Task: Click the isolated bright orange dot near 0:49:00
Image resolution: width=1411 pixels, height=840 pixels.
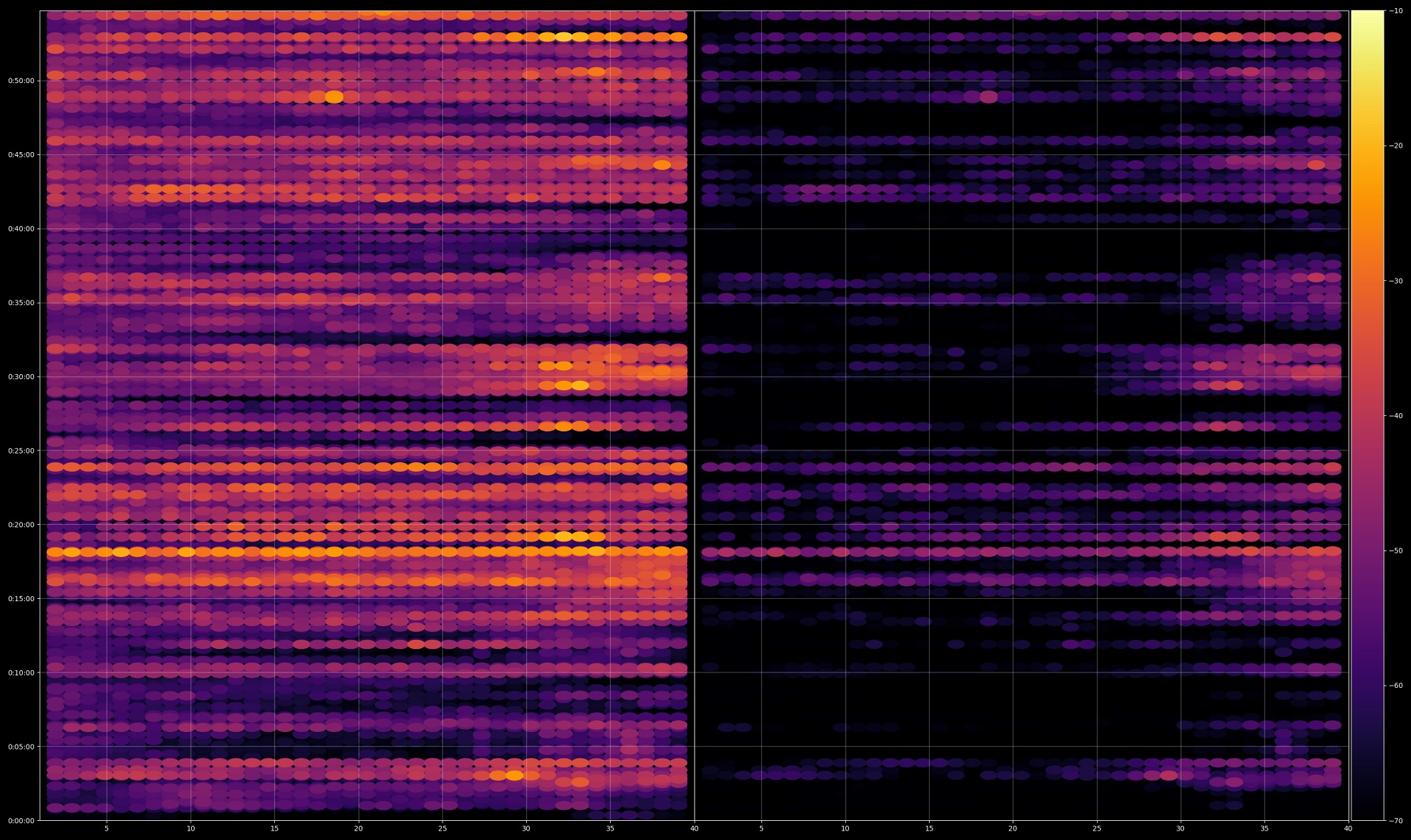Action: coord(334,97)
